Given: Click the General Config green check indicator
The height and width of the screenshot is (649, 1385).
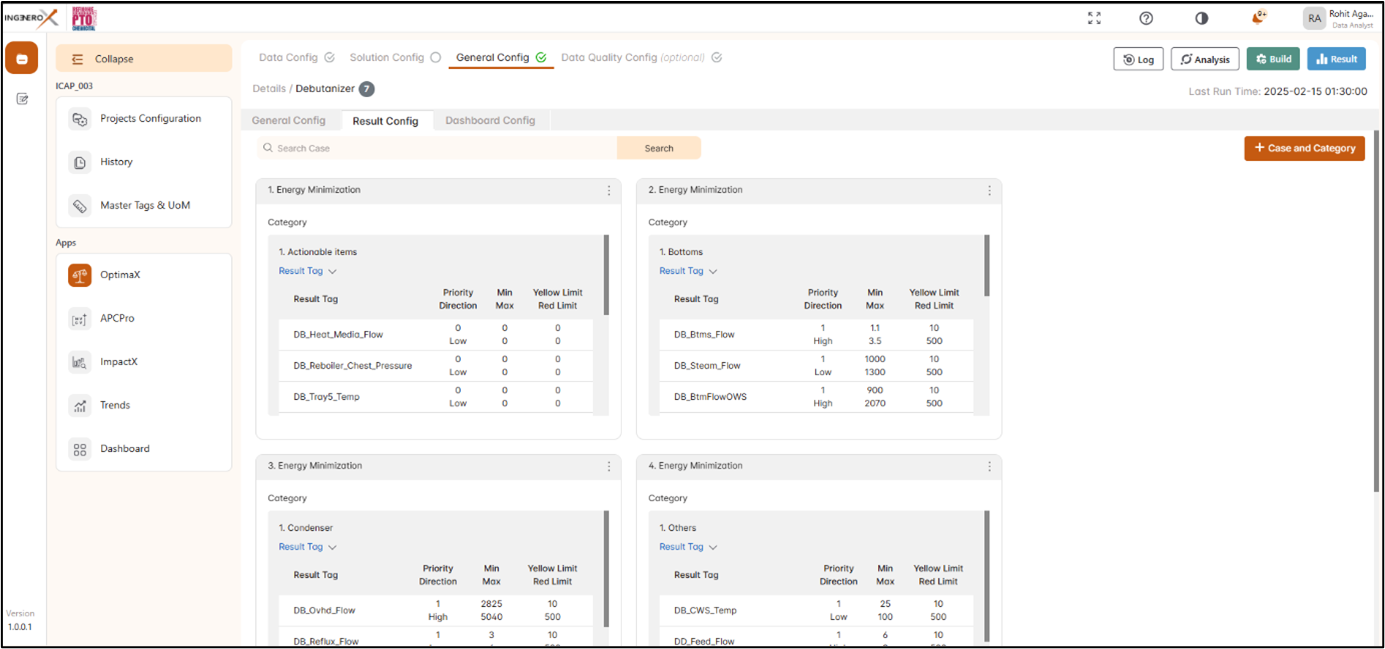Looking at the screenshot, I should [x=541, y=58].
